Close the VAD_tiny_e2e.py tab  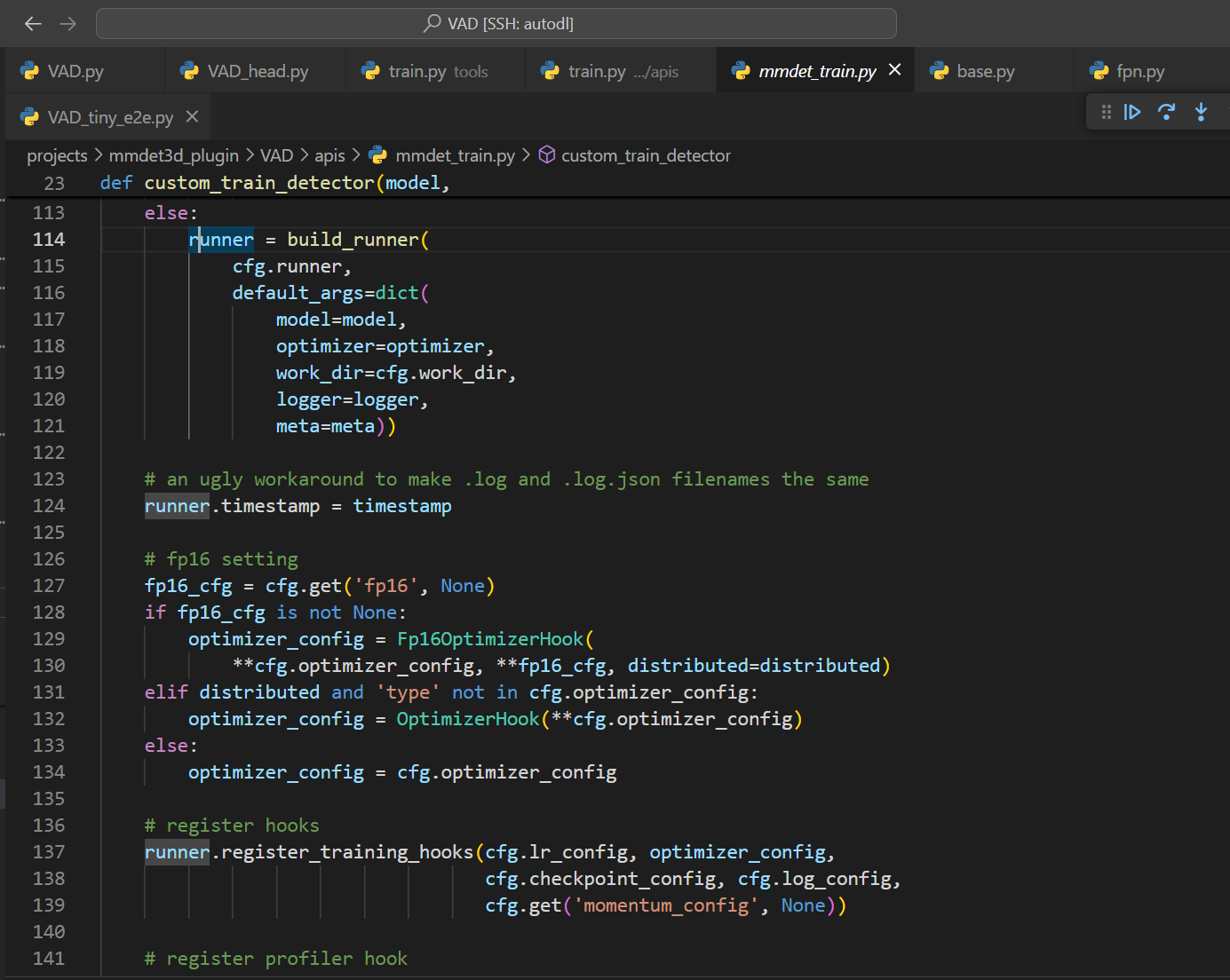(x=192, y=117)
